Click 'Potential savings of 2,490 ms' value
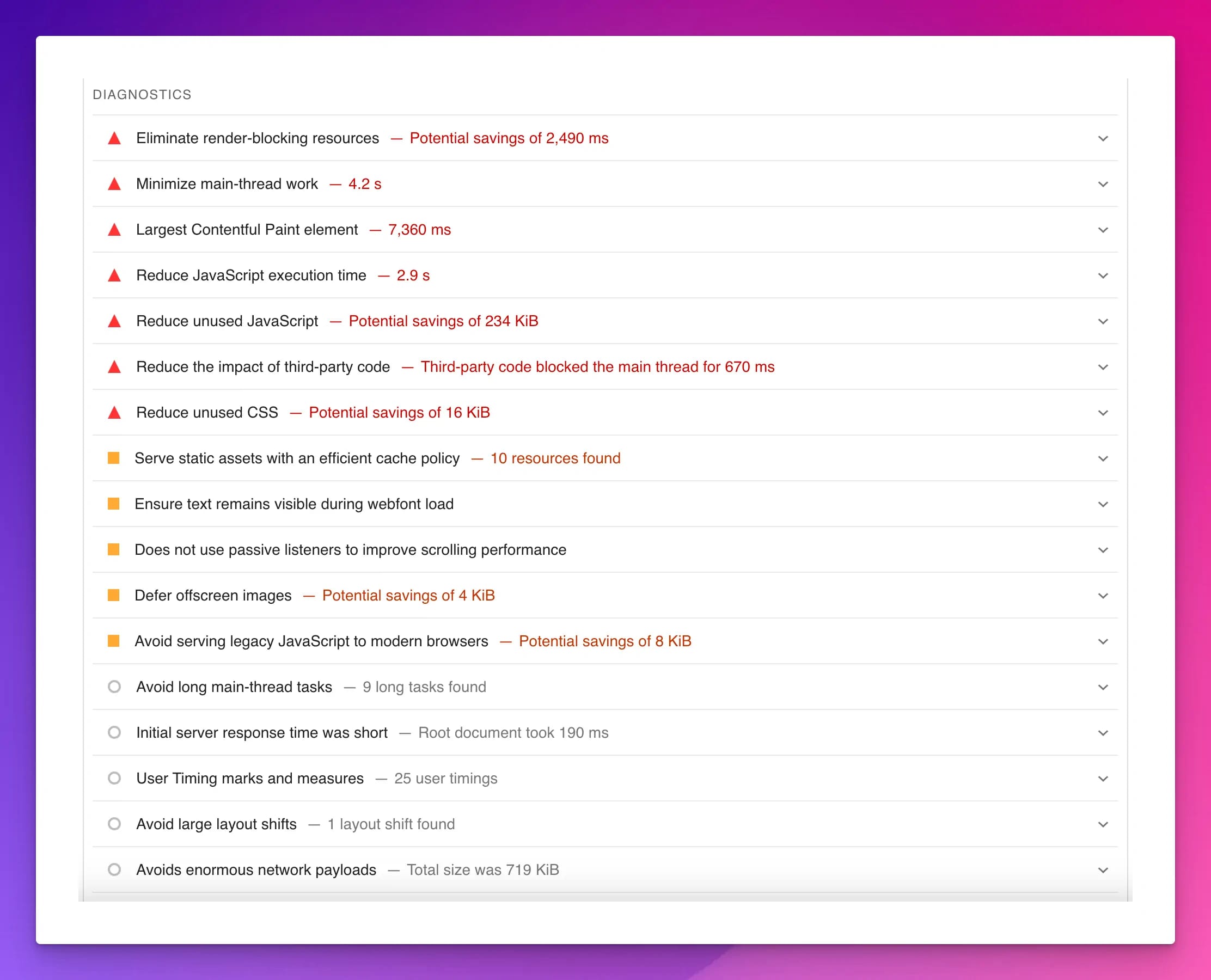 [x=509, y=138]
